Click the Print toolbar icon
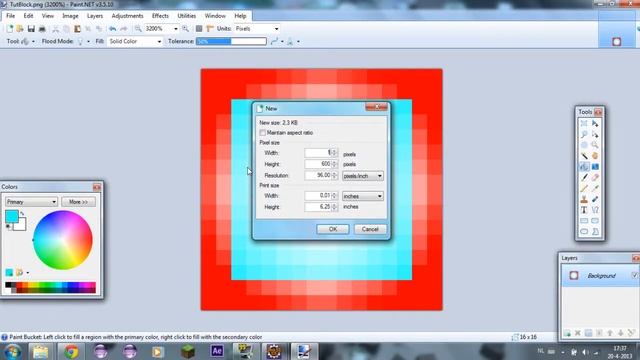The image size is (640, 360). [42, 29]
